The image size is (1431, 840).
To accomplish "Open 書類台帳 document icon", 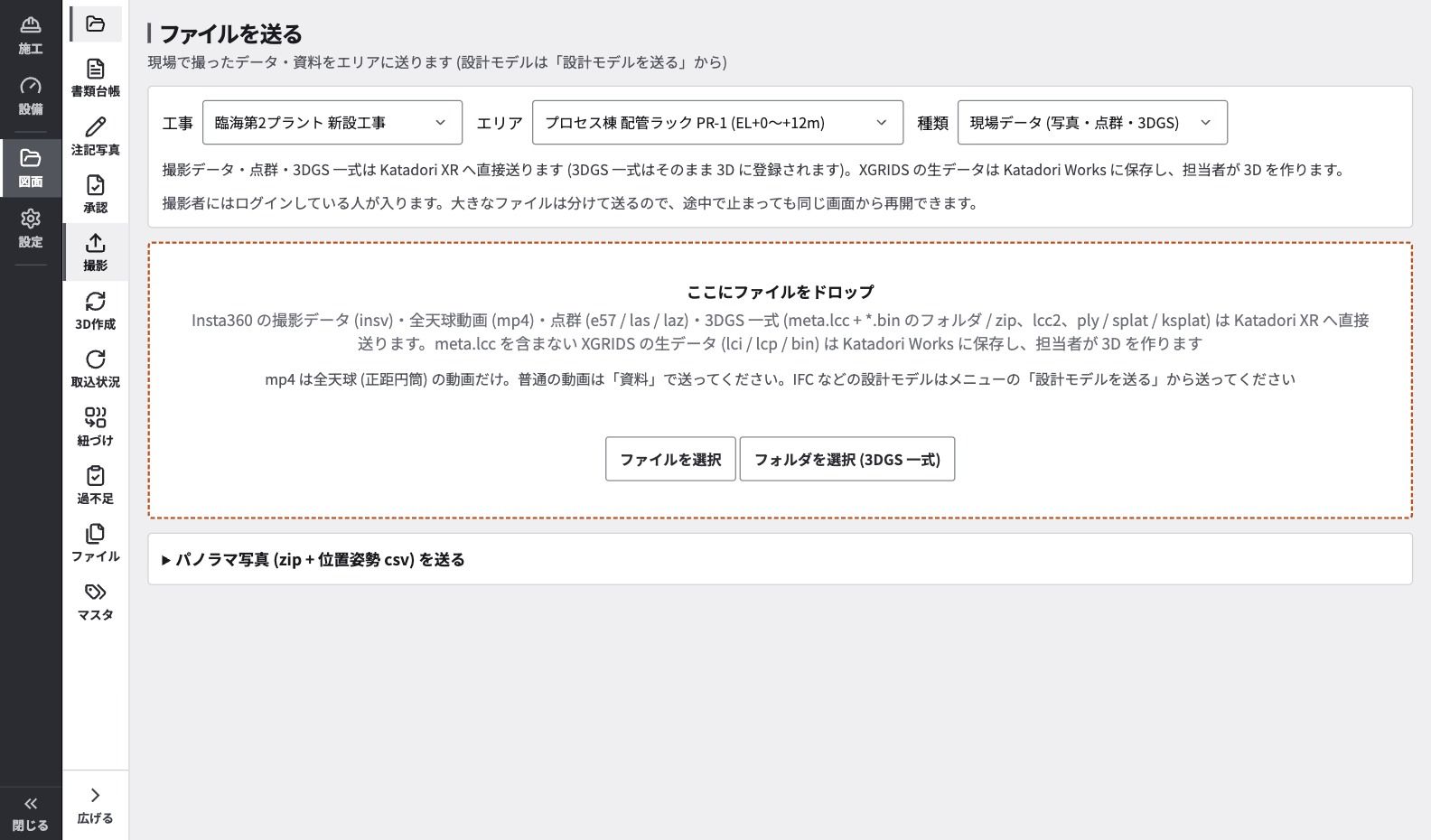I will point(95,78).
